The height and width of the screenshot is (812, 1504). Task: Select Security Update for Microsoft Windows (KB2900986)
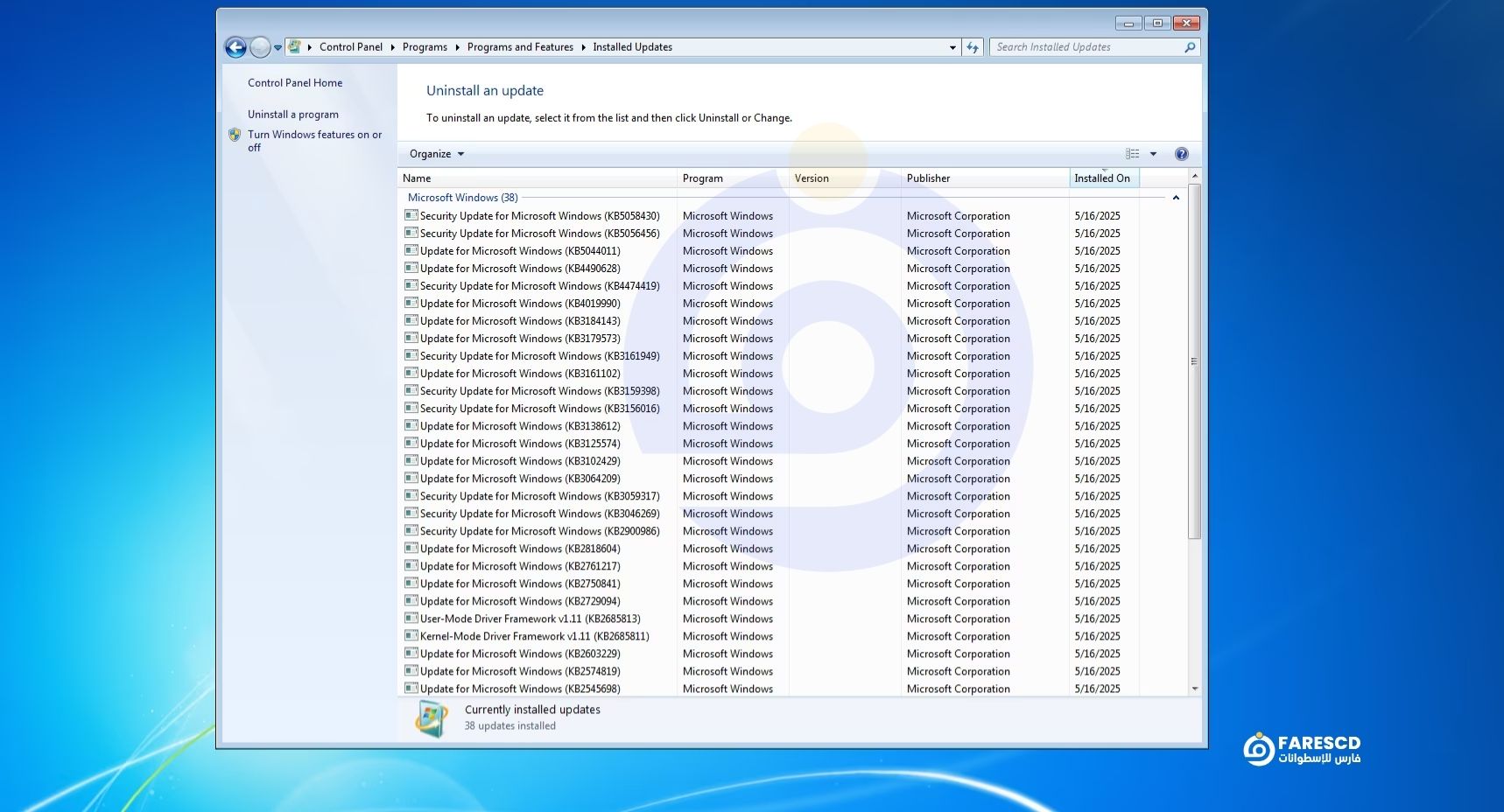pyautogui.click(x=539, y=531)
